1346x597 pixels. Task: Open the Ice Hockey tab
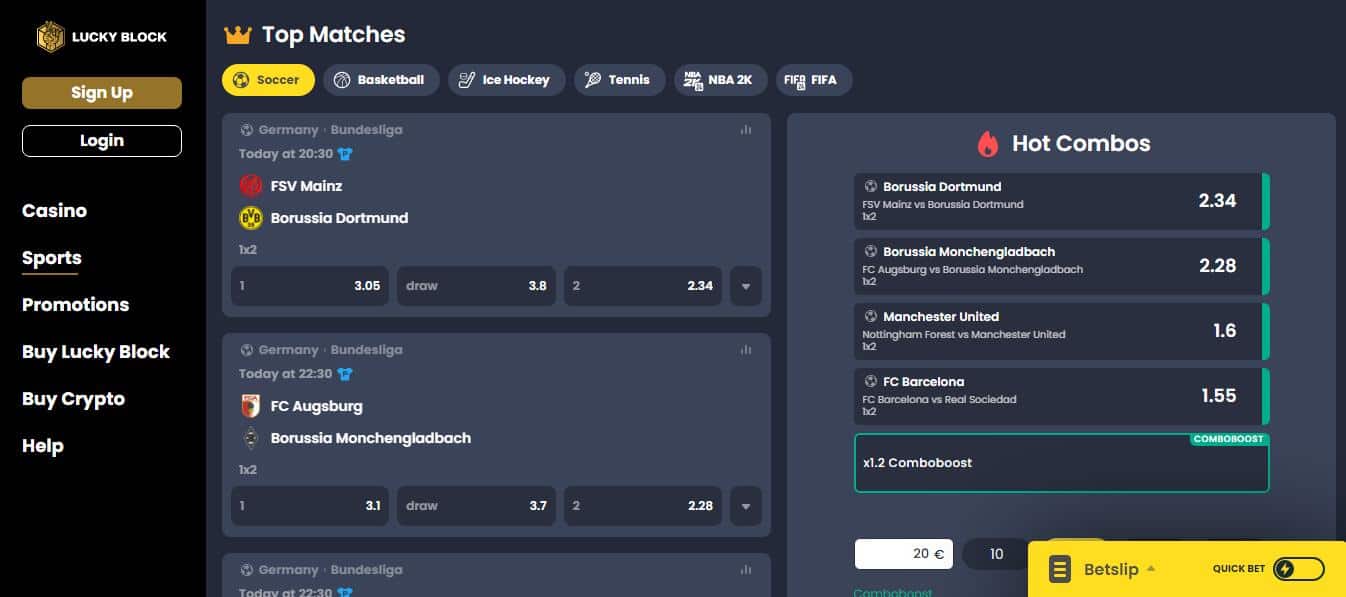tap(506, 80)
